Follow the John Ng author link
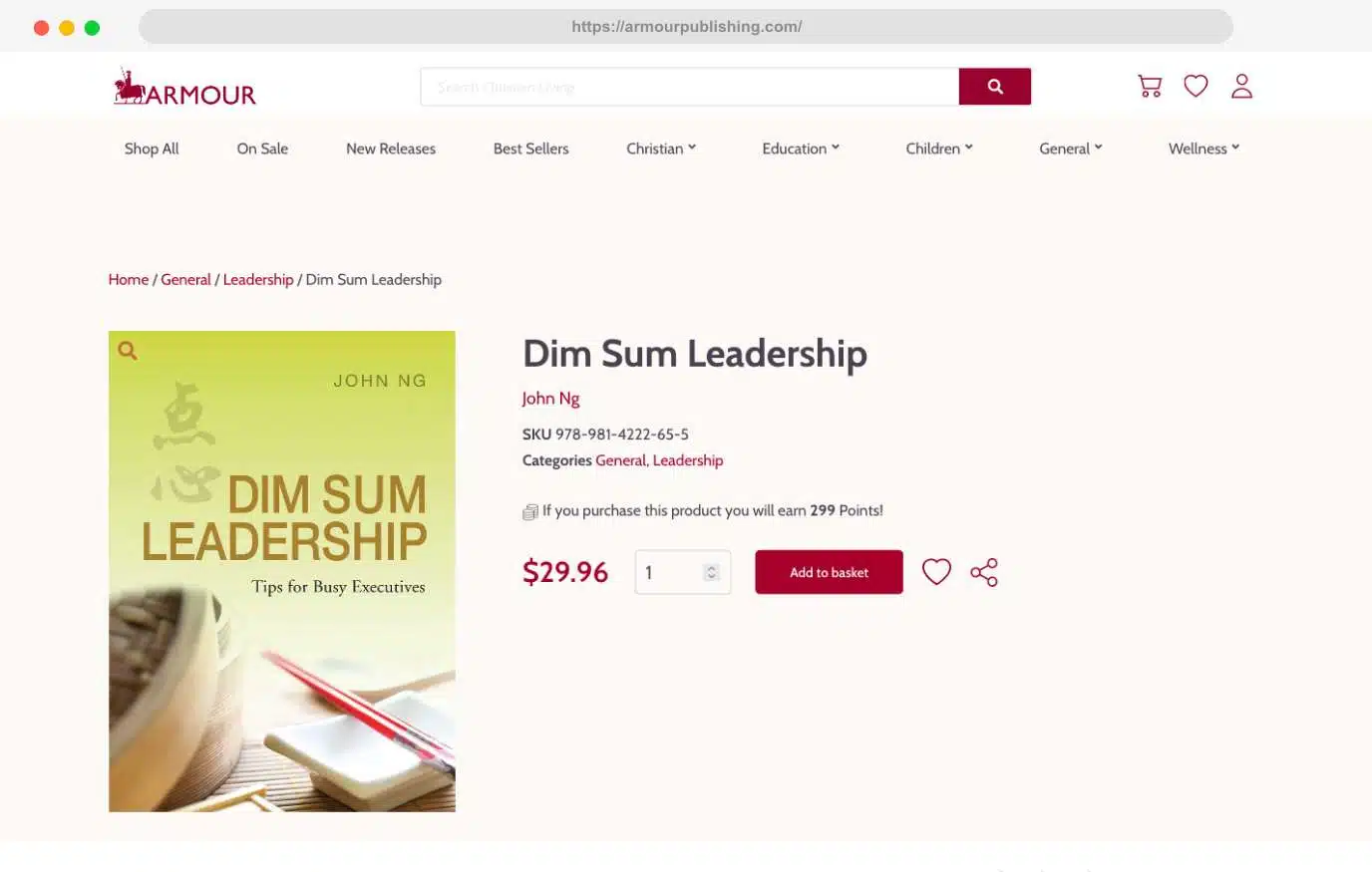Viewport: 1372px width, 872px height. [550, 399]
